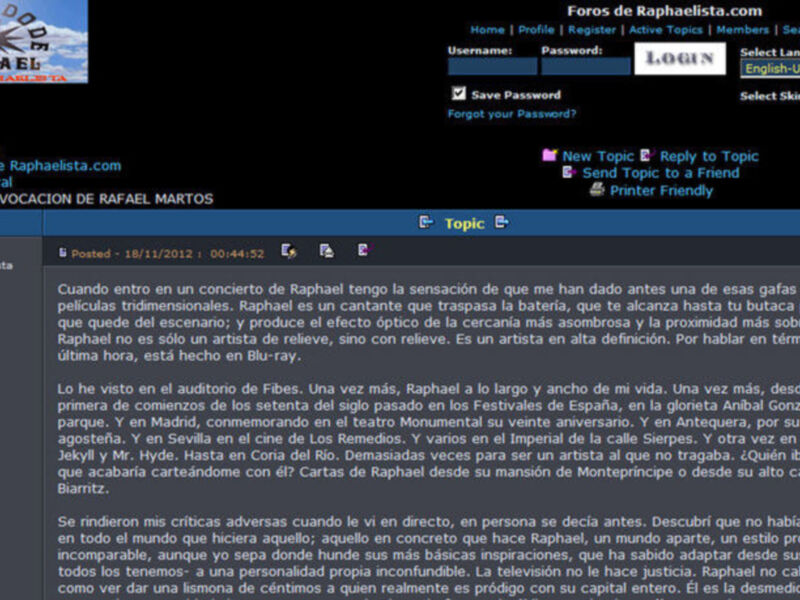
Task: Click the Send Topic to a Friend icon
Action: click(x=569, y=172)
